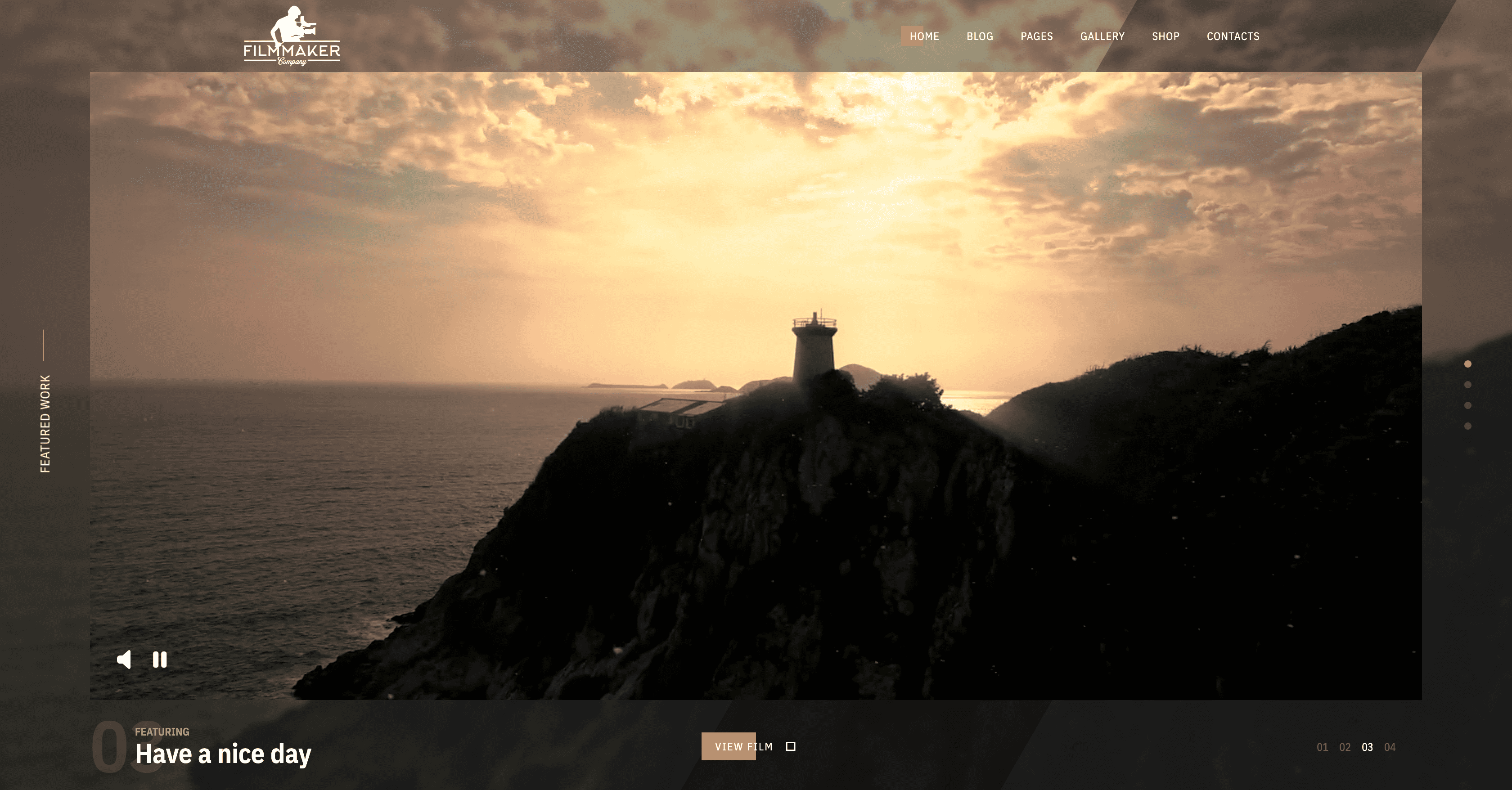Open the Blog menu item
Image resolution: width=1512 pixels, height=790 pixels.
[x=980, y=36]
